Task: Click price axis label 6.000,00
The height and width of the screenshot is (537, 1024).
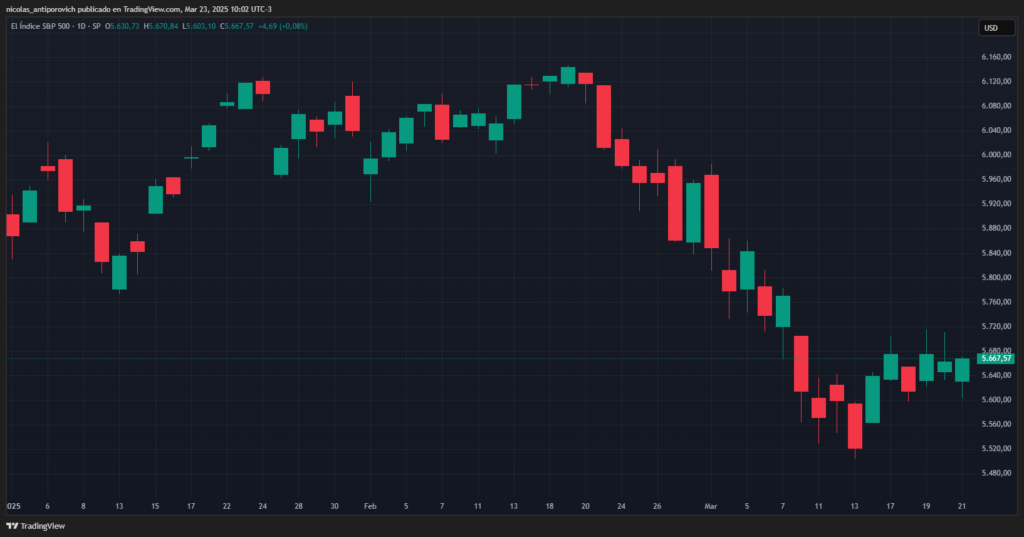Action: 996,155
